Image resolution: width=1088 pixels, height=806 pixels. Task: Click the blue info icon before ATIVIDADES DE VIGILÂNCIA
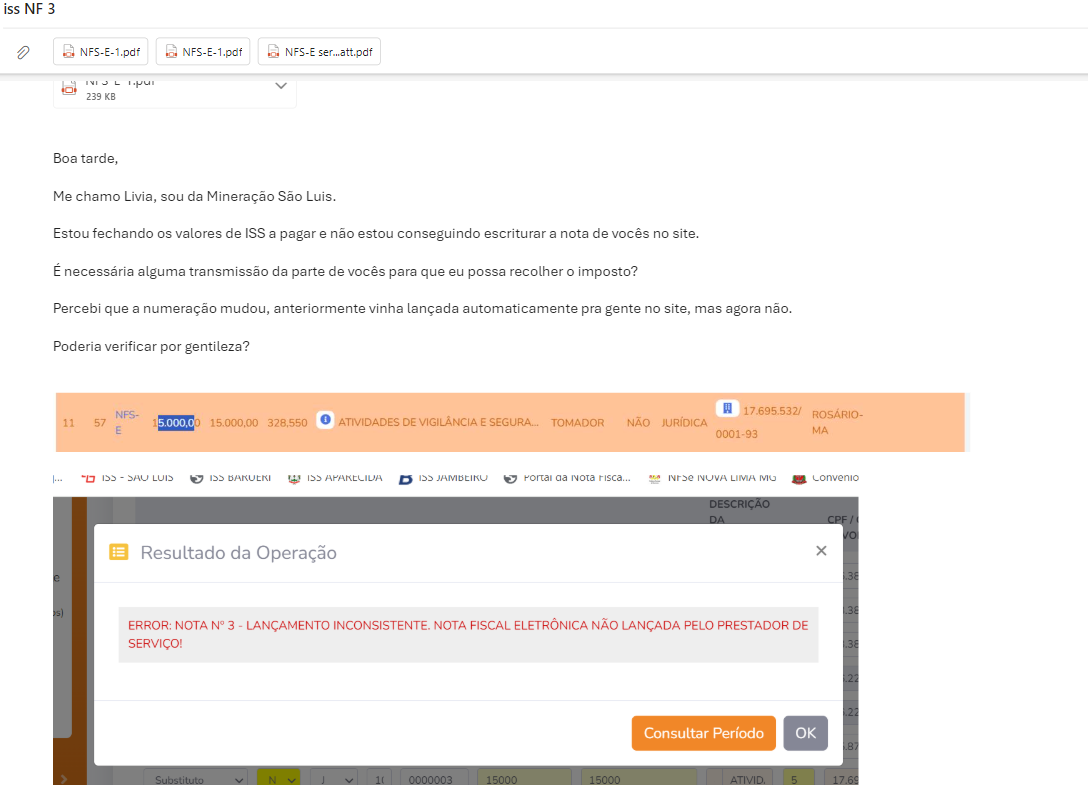[325, 420]
